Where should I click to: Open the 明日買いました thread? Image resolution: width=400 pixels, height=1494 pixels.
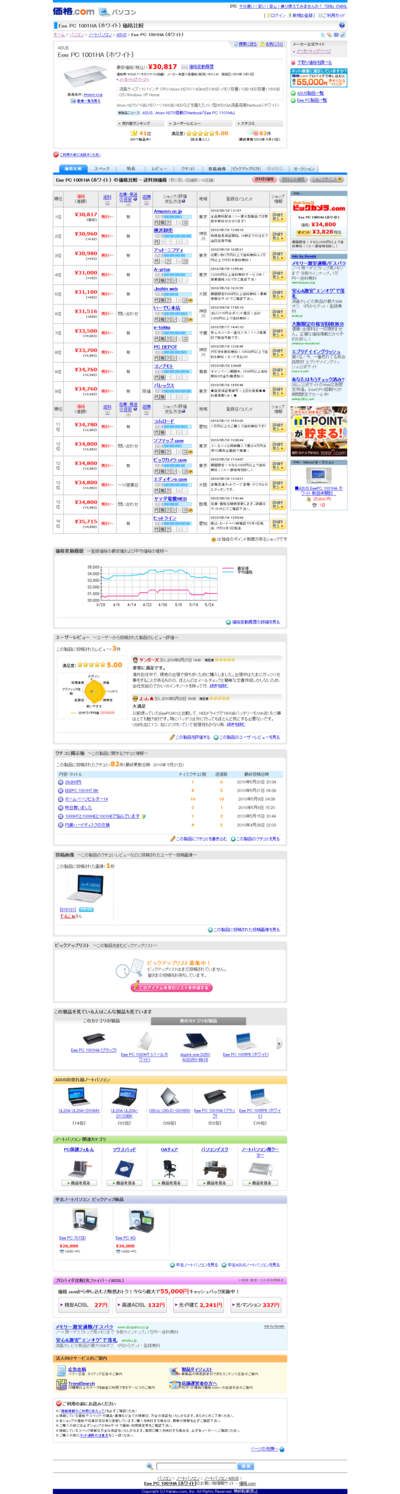78,808
